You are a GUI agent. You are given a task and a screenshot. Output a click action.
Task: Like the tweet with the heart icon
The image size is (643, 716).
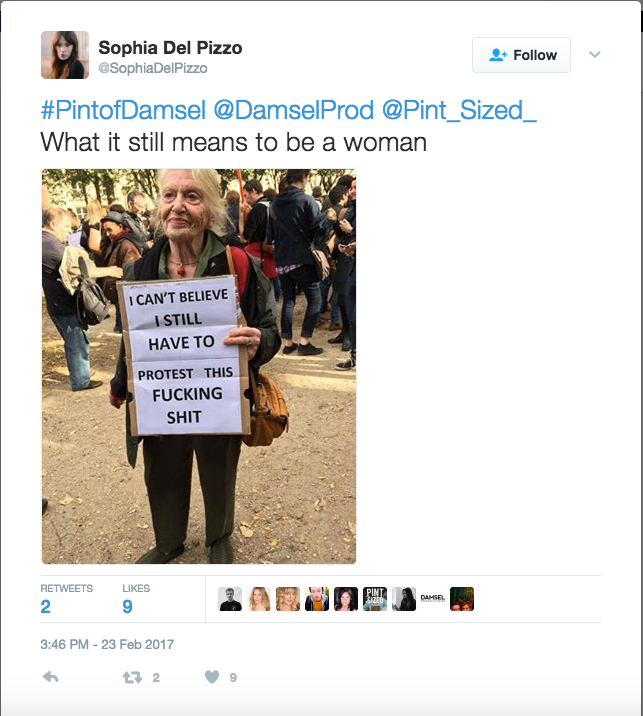point(212,677)
